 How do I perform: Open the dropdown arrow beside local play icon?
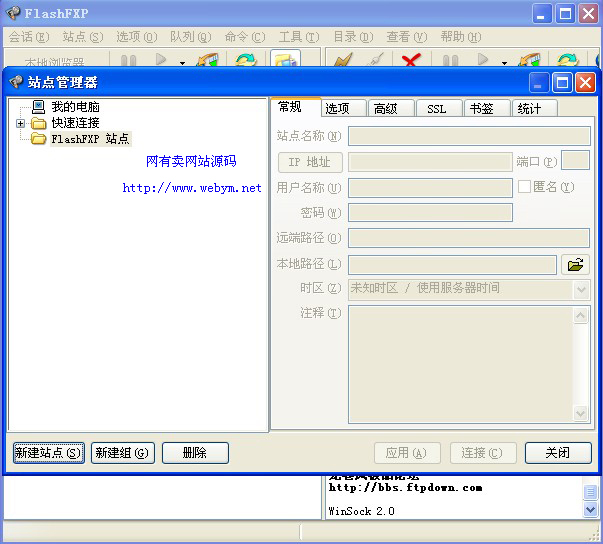[182, 63]
